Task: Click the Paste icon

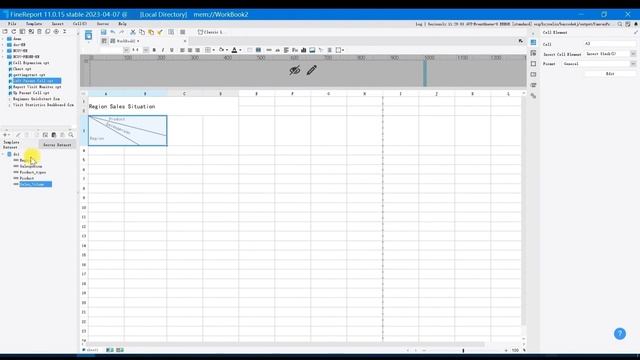Action: pos(151,32)
